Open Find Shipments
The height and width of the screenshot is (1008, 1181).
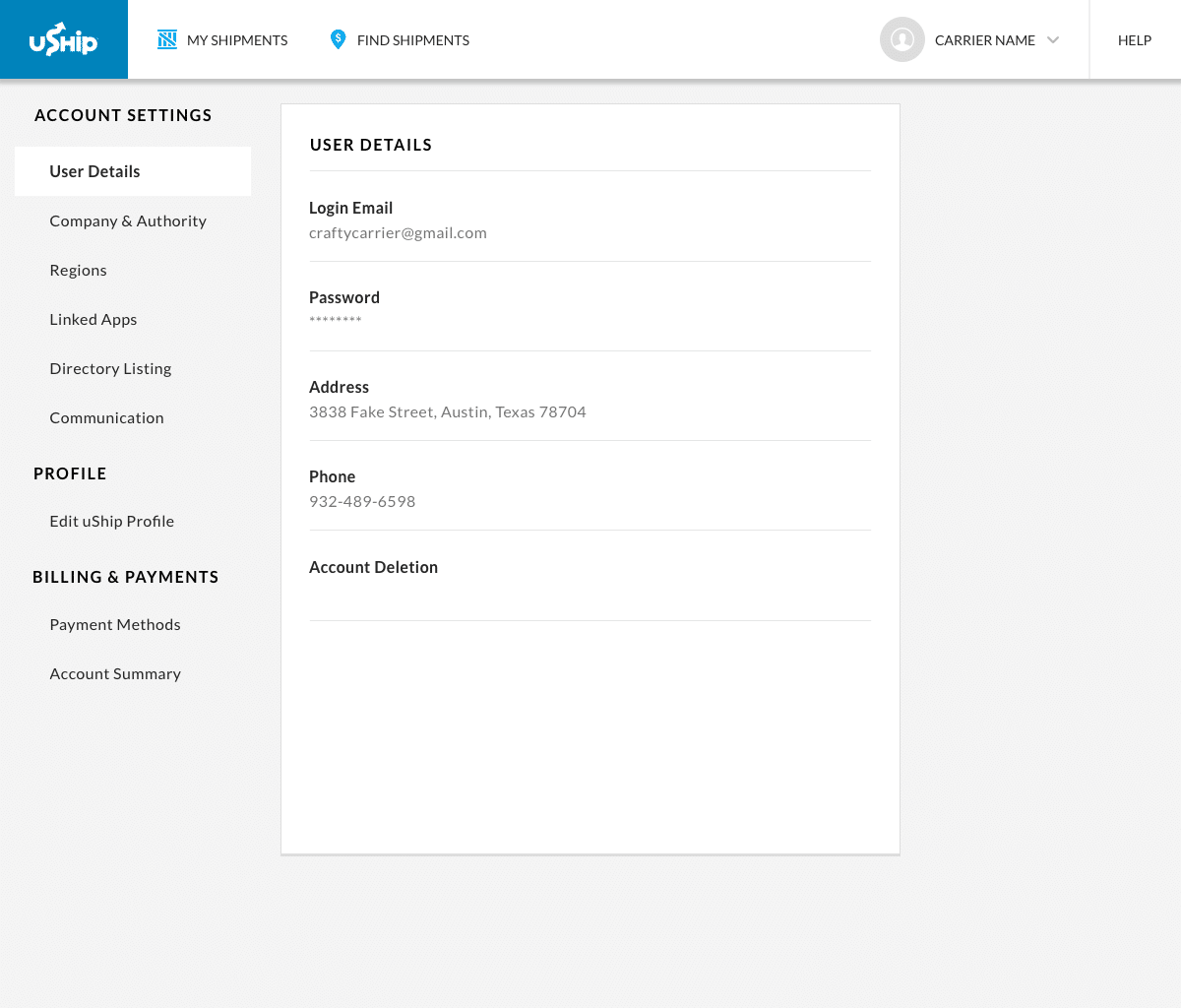(400, 40)
